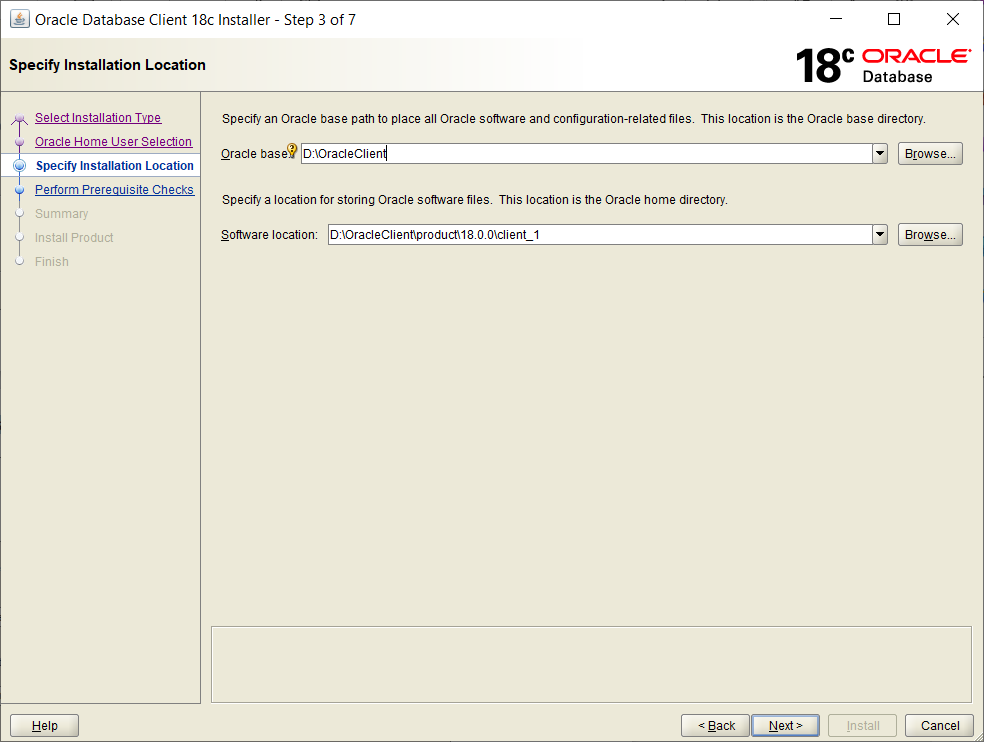
Task: Cancel the Oracle client installation
Action: coord(939,726)
